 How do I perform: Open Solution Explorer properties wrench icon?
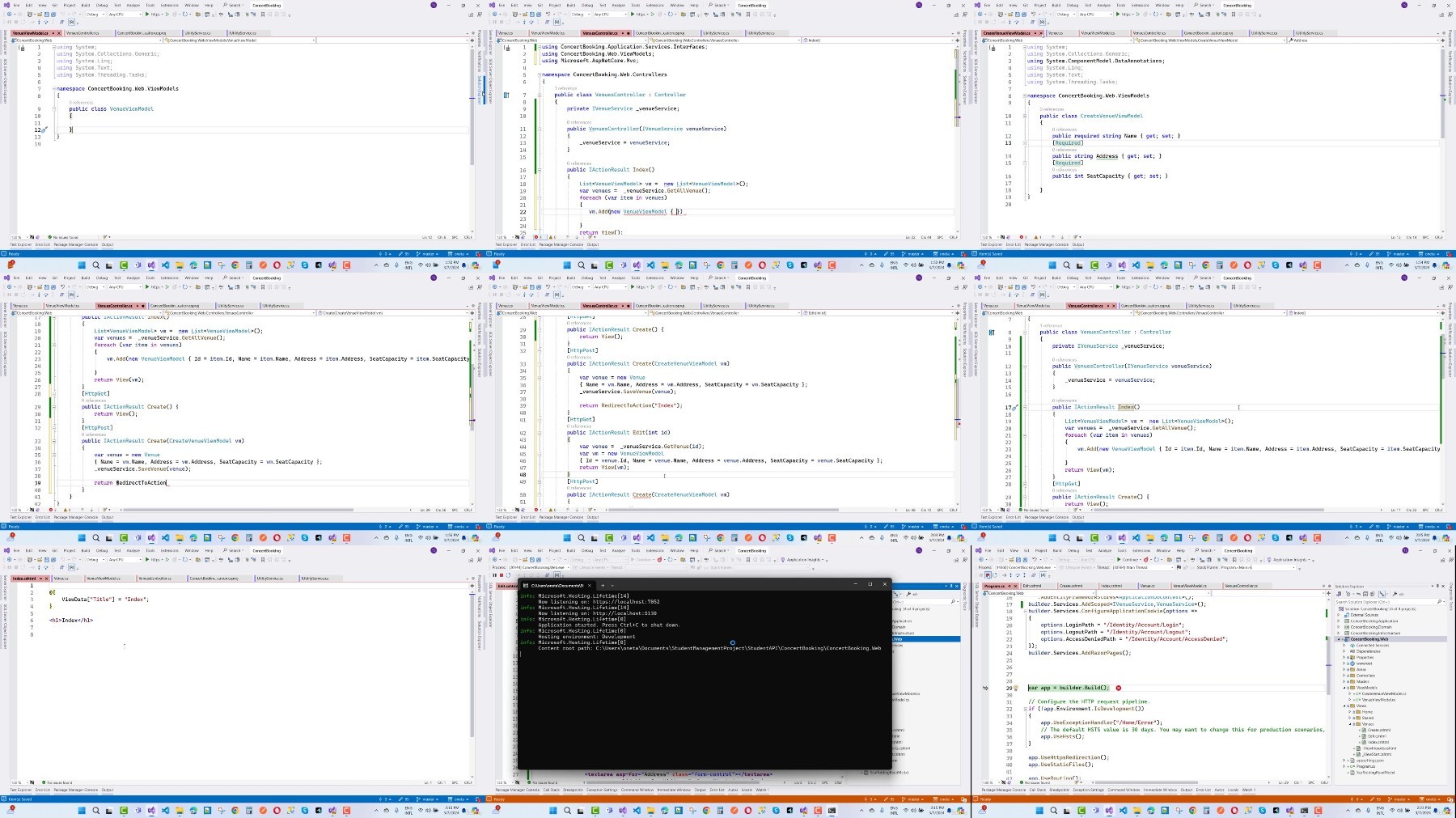pos(1395,594)
